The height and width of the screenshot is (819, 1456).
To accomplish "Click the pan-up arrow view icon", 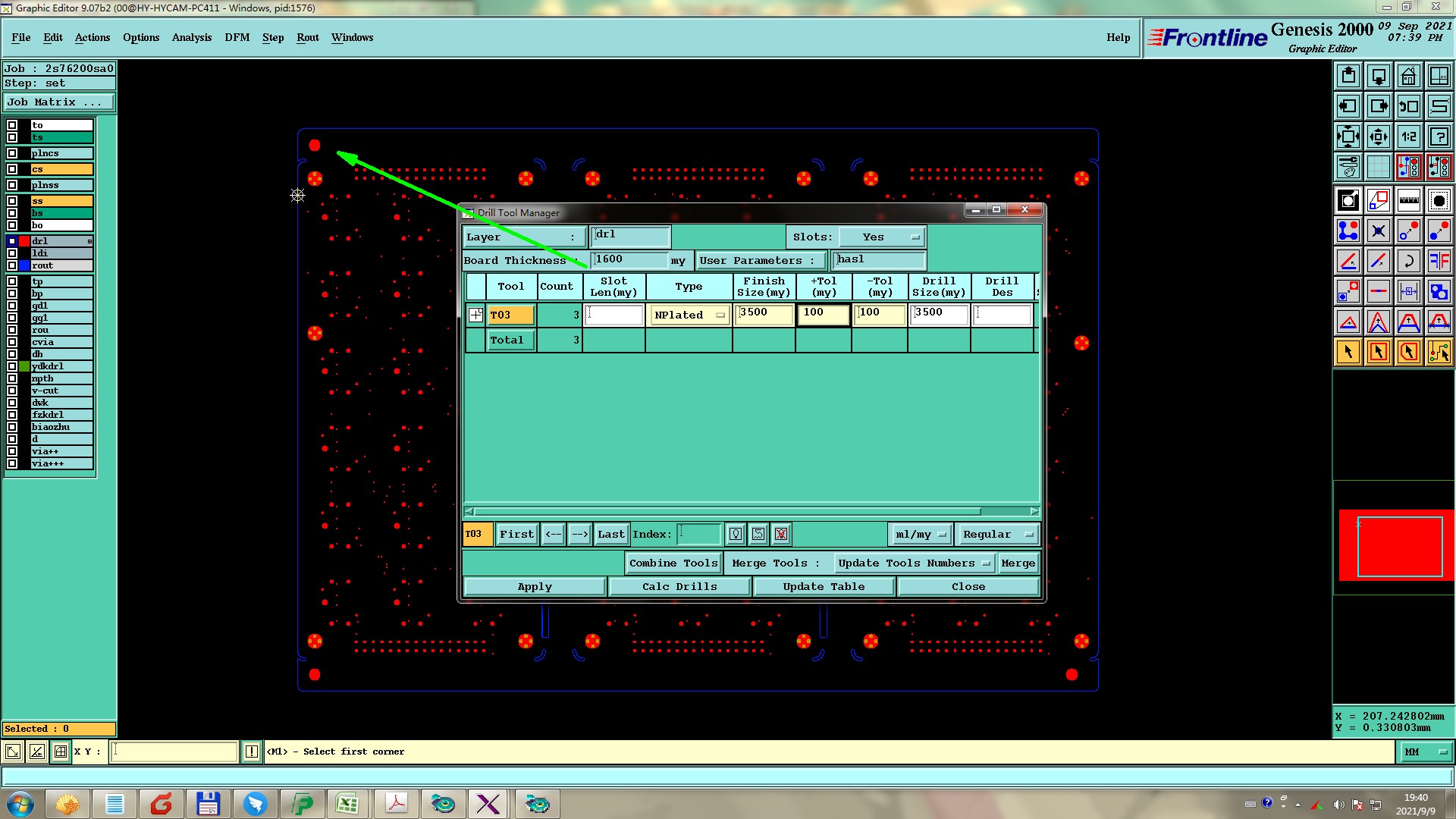I will coord(1348,76).
